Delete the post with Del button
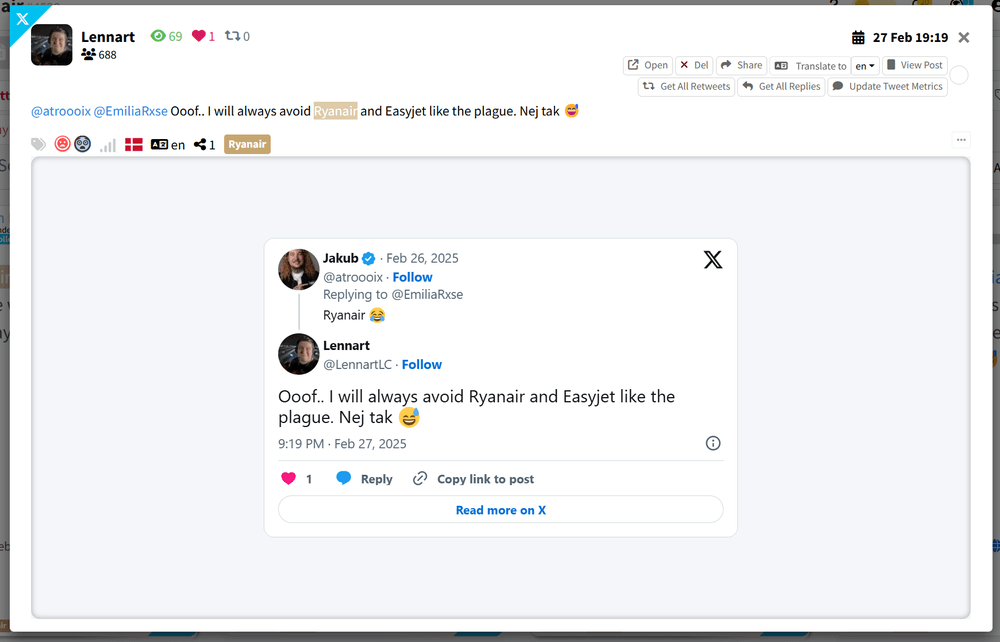Viewport: 1000px width, 642px height. (694, 65)
